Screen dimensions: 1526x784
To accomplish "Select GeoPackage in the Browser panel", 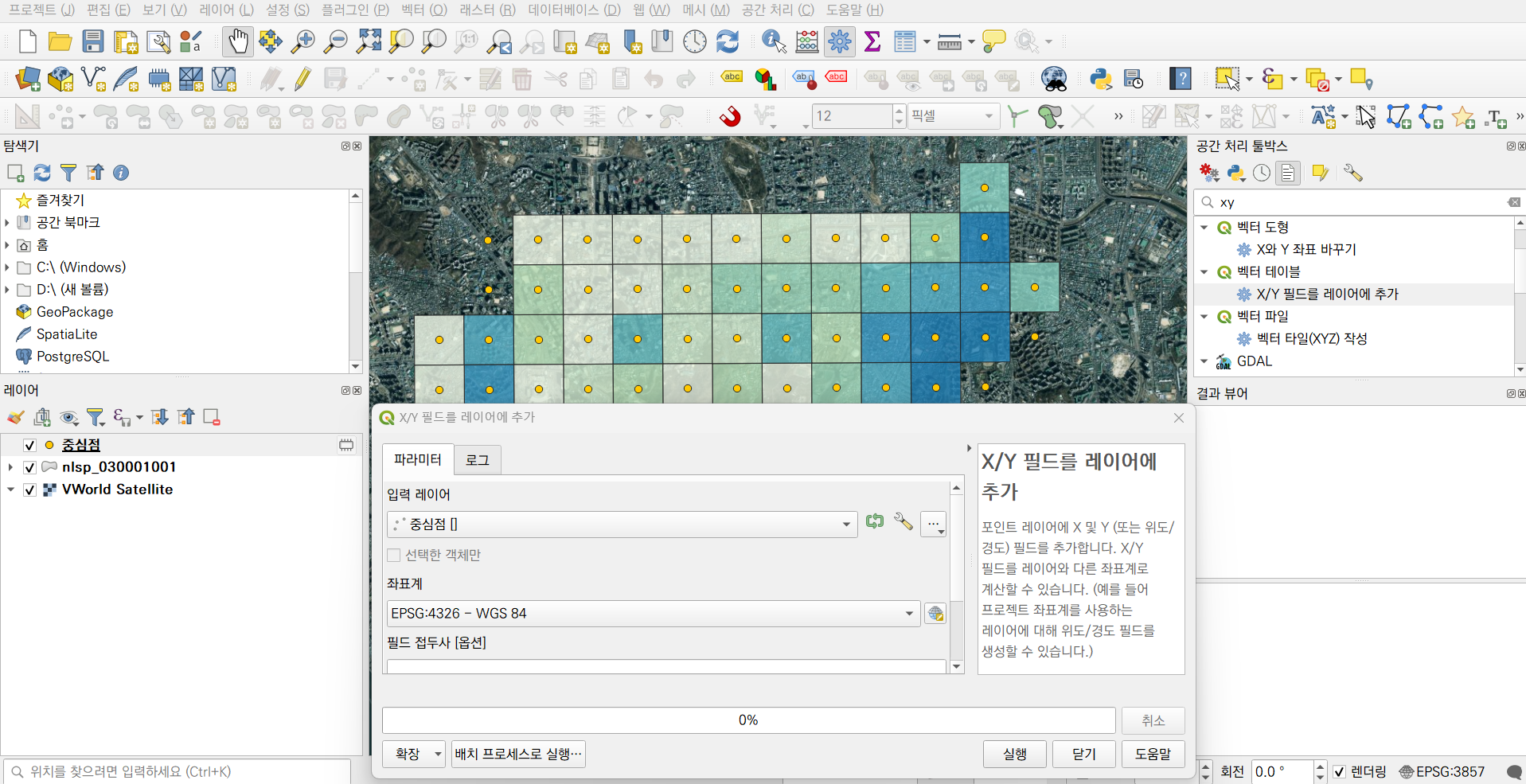I will pos(75,312).
